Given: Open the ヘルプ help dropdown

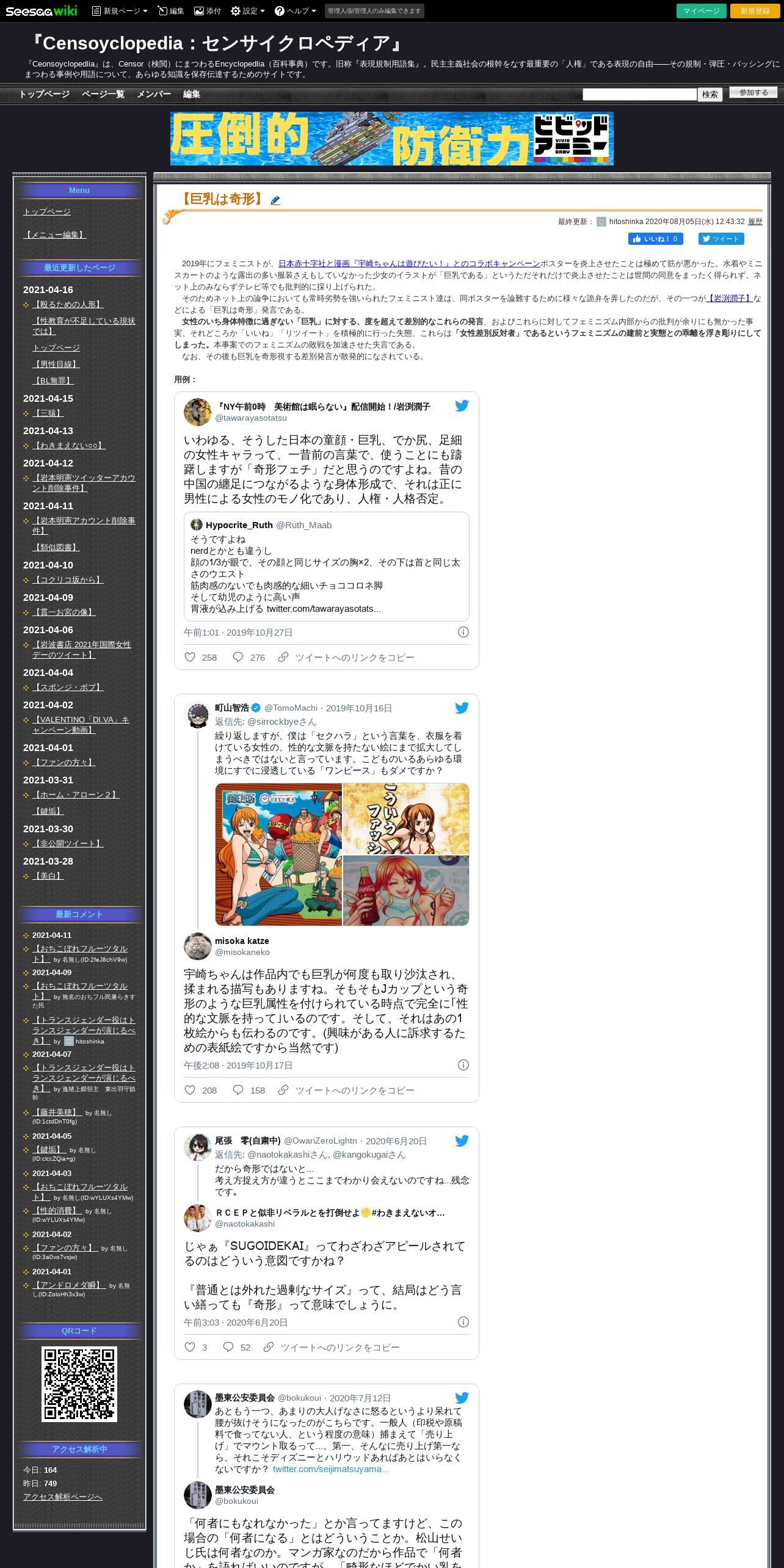Looking at the screenshot, I should pos(296,11).
